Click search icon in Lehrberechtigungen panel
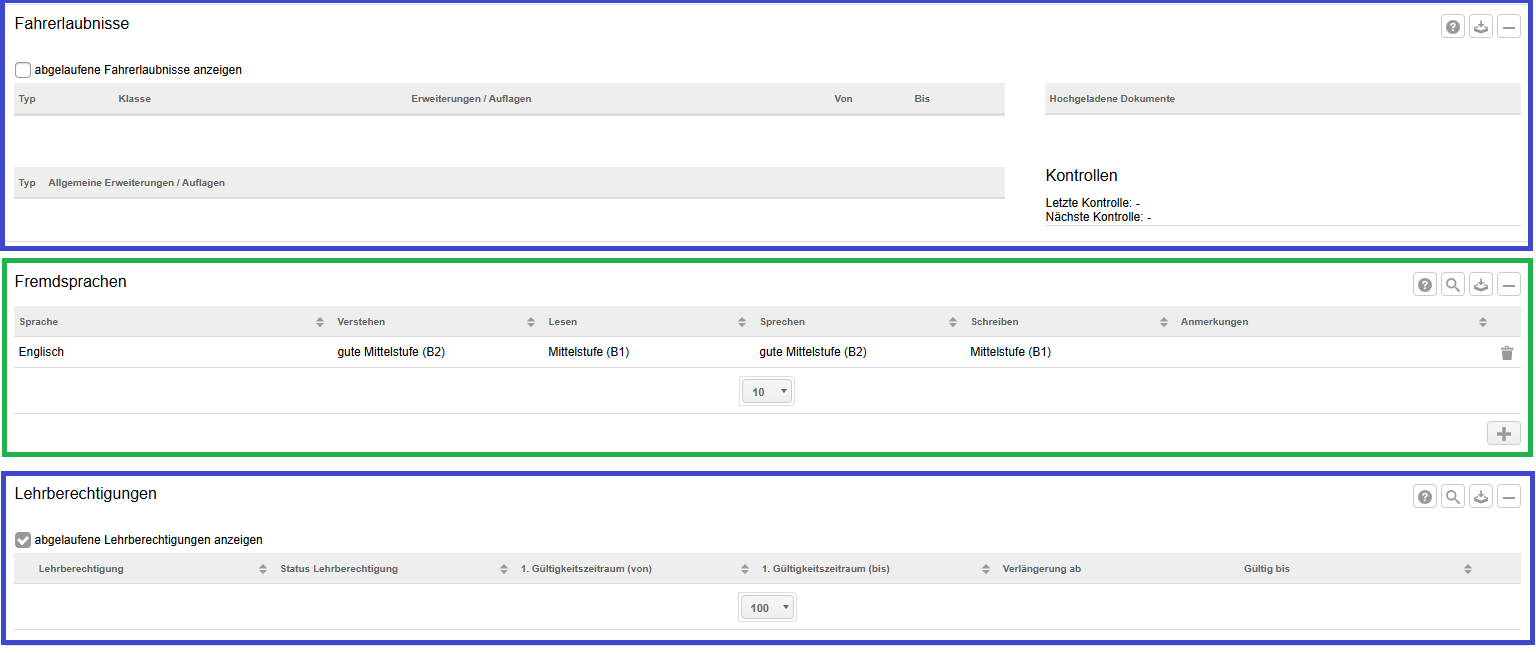The width and height of the screenshot is (1536, 653). pos(1453,496)
